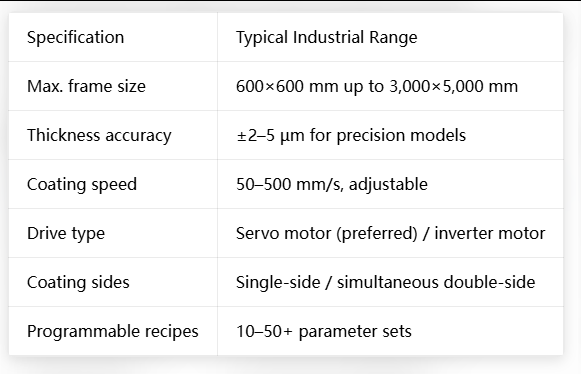Click the text 'inverter motor'
Image resolution: width=581 pixels, height=374 pixels.
point(490,233)
